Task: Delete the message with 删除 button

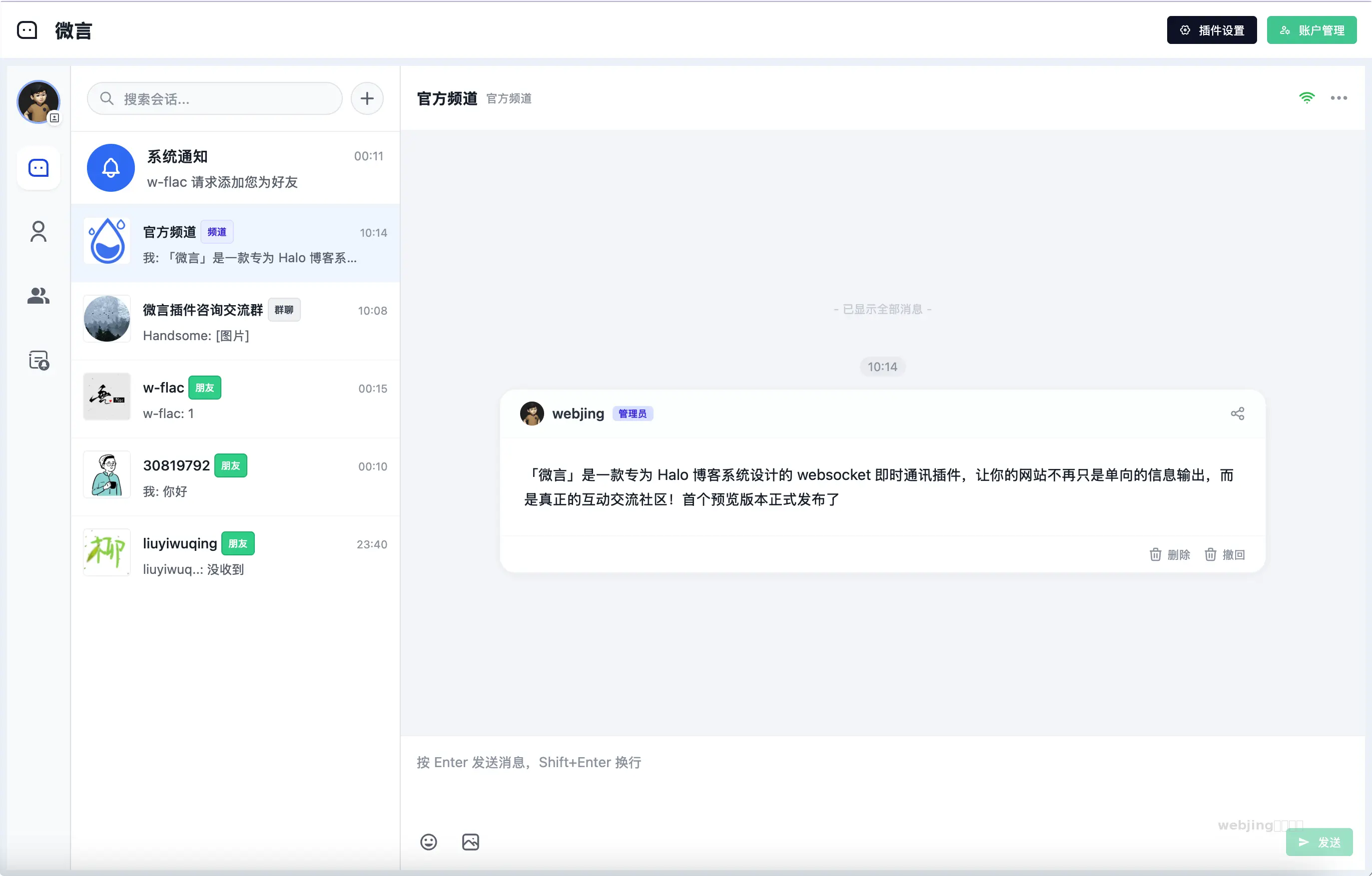Action: tap(1169, 554)
